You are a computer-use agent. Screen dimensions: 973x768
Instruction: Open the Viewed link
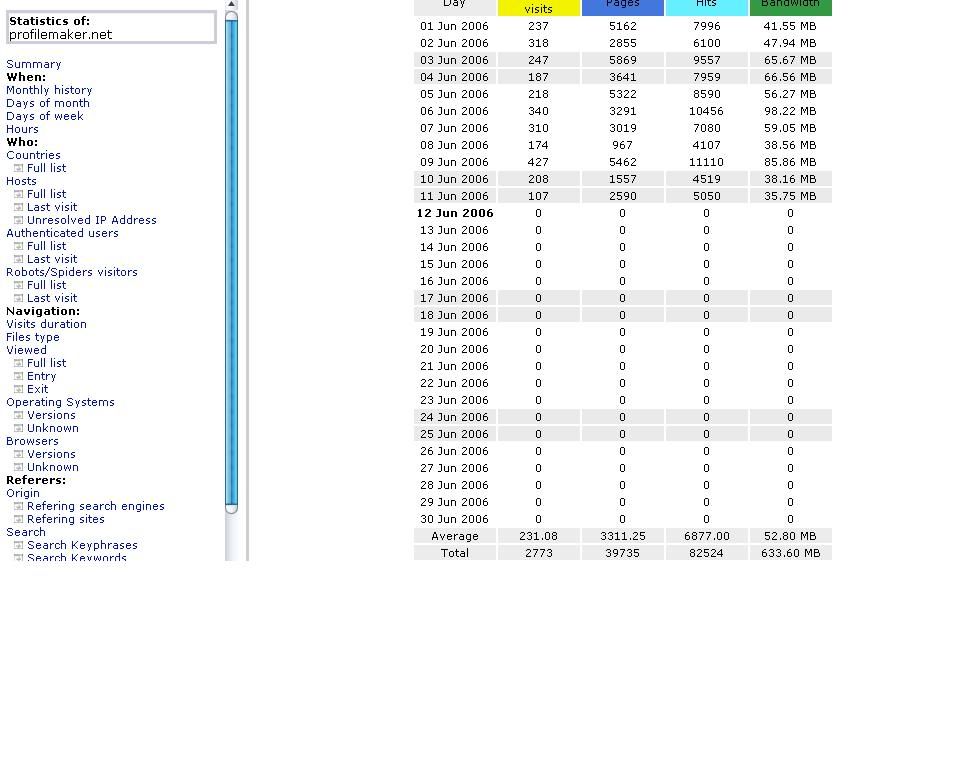coord(26,351)
